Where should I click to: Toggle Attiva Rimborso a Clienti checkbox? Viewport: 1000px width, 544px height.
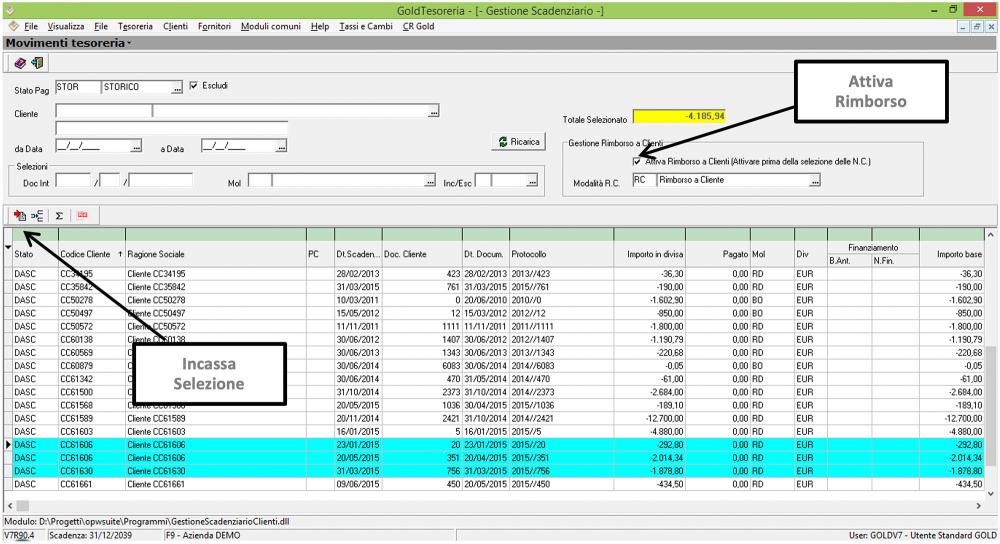pyautogui.click(x=637, y=161)
